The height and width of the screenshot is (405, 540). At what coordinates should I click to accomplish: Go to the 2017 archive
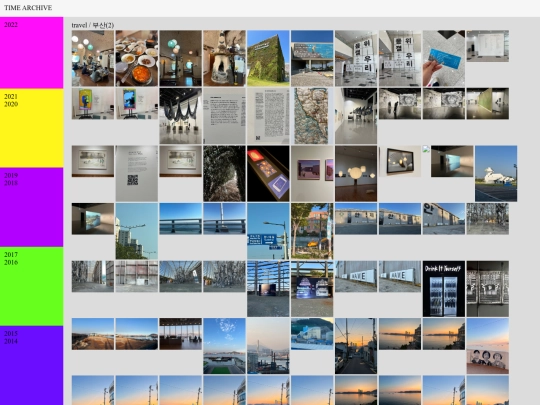pyautogui.click(x=11, y=255)
